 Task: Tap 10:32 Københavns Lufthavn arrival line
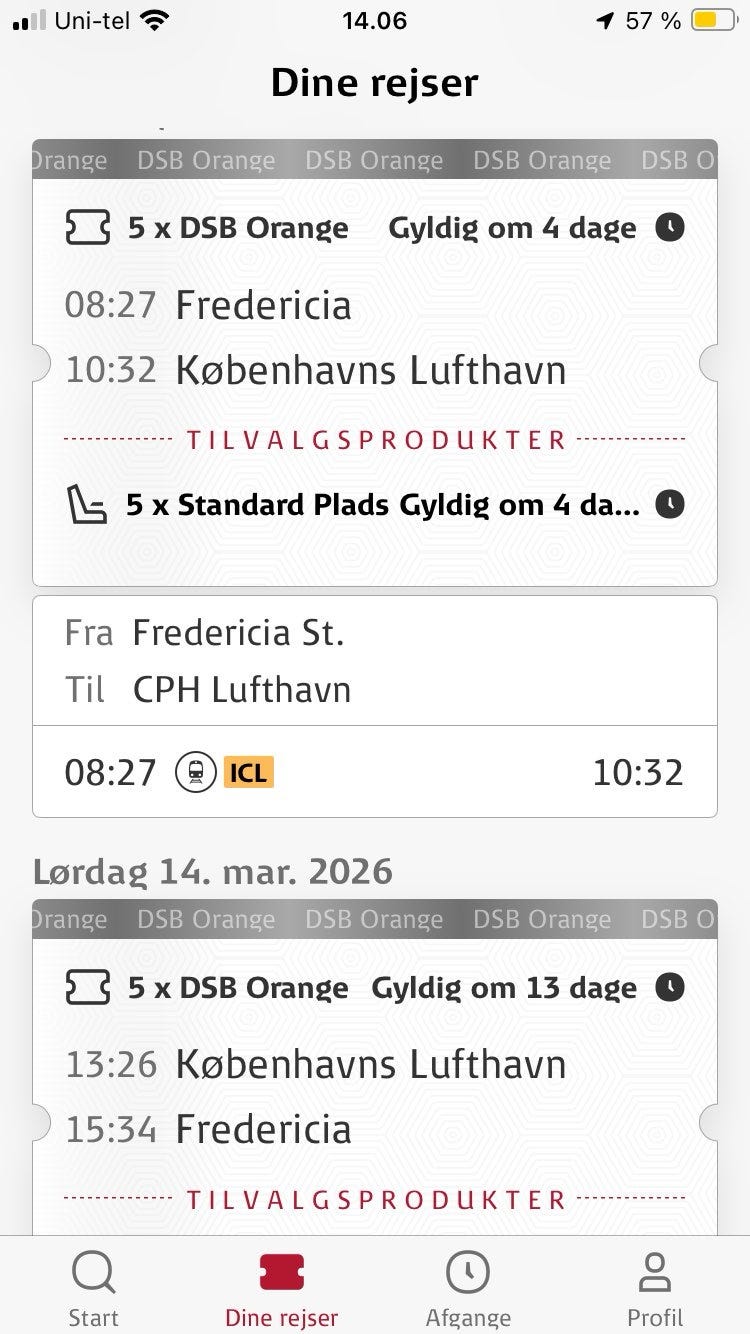[x=370, y=370]
